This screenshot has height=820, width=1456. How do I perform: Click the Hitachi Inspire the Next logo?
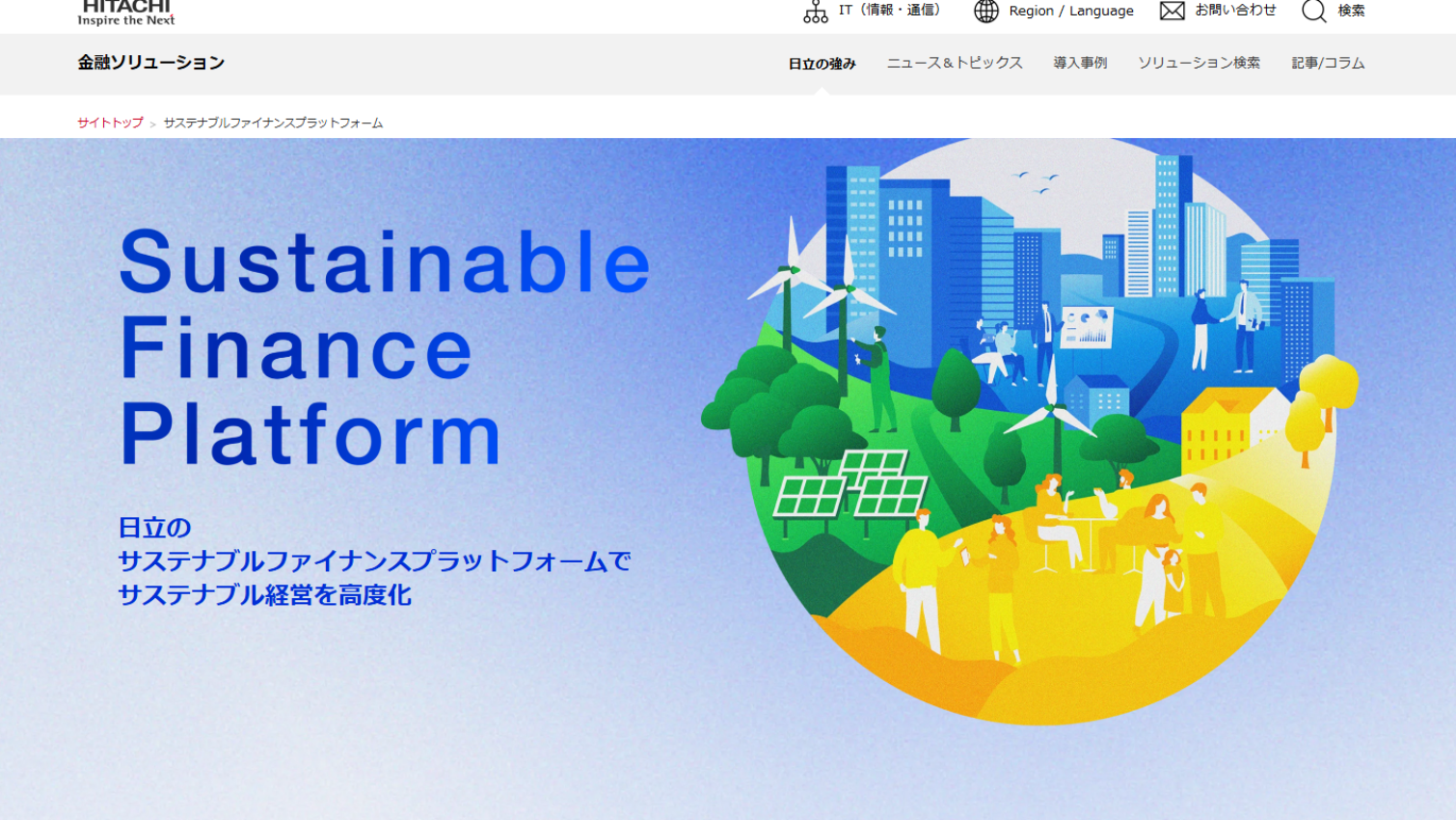coord(126,13)
